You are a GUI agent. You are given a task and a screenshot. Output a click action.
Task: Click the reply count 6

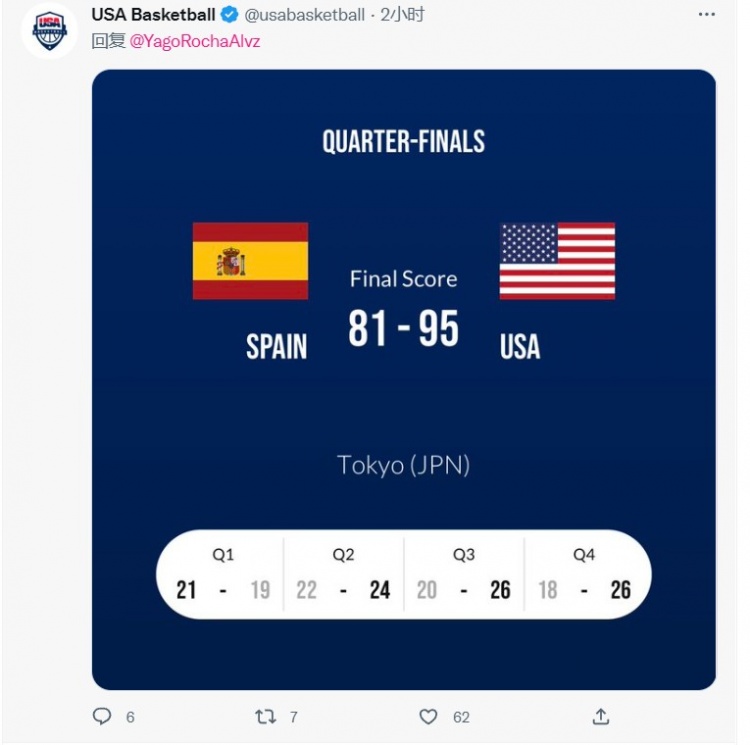coord(130,717)
